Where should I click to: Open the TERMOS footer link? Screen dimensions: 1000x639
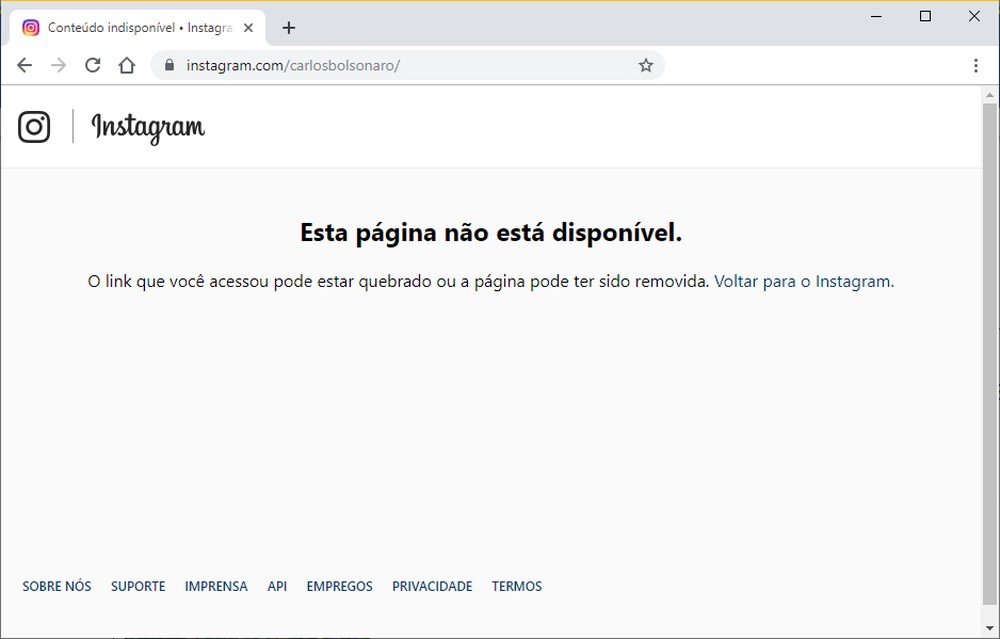[x=517, y=586]
